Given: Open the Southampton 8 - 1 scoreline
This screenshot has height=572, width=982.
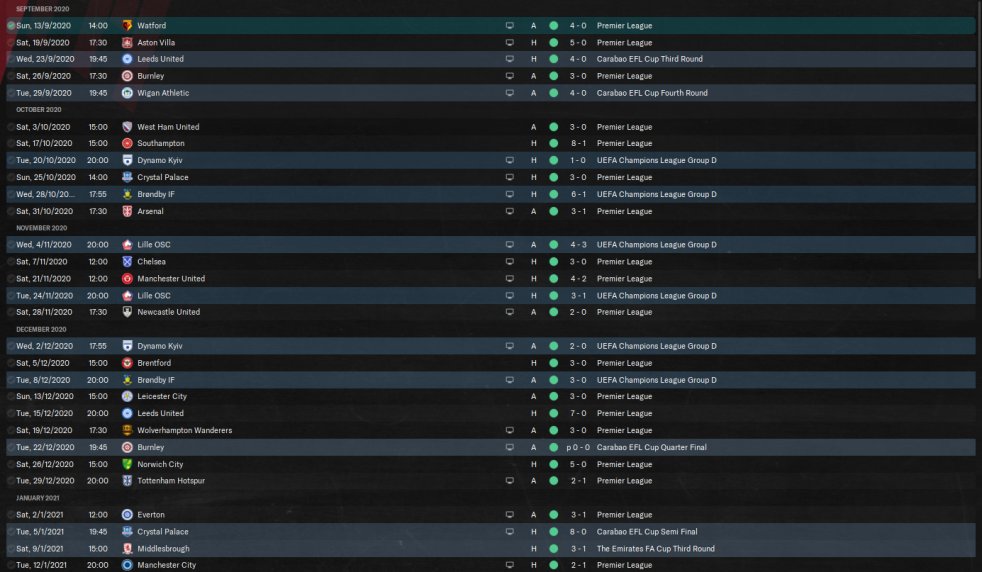Looking at the screenshot, I should click(577, 144).
